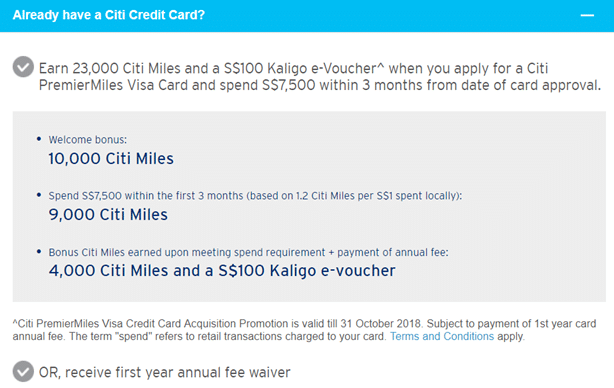Click '4,000 Citi Miles and a S$100 Kaligo e-voucher'

click(222, 271)
